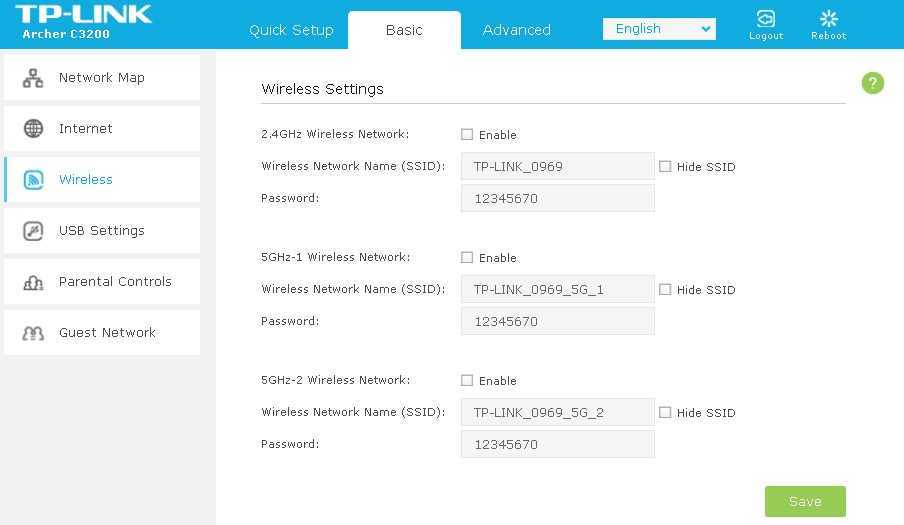Open the English language dropdown
The image size is (904, 525).
coord(659,29)
